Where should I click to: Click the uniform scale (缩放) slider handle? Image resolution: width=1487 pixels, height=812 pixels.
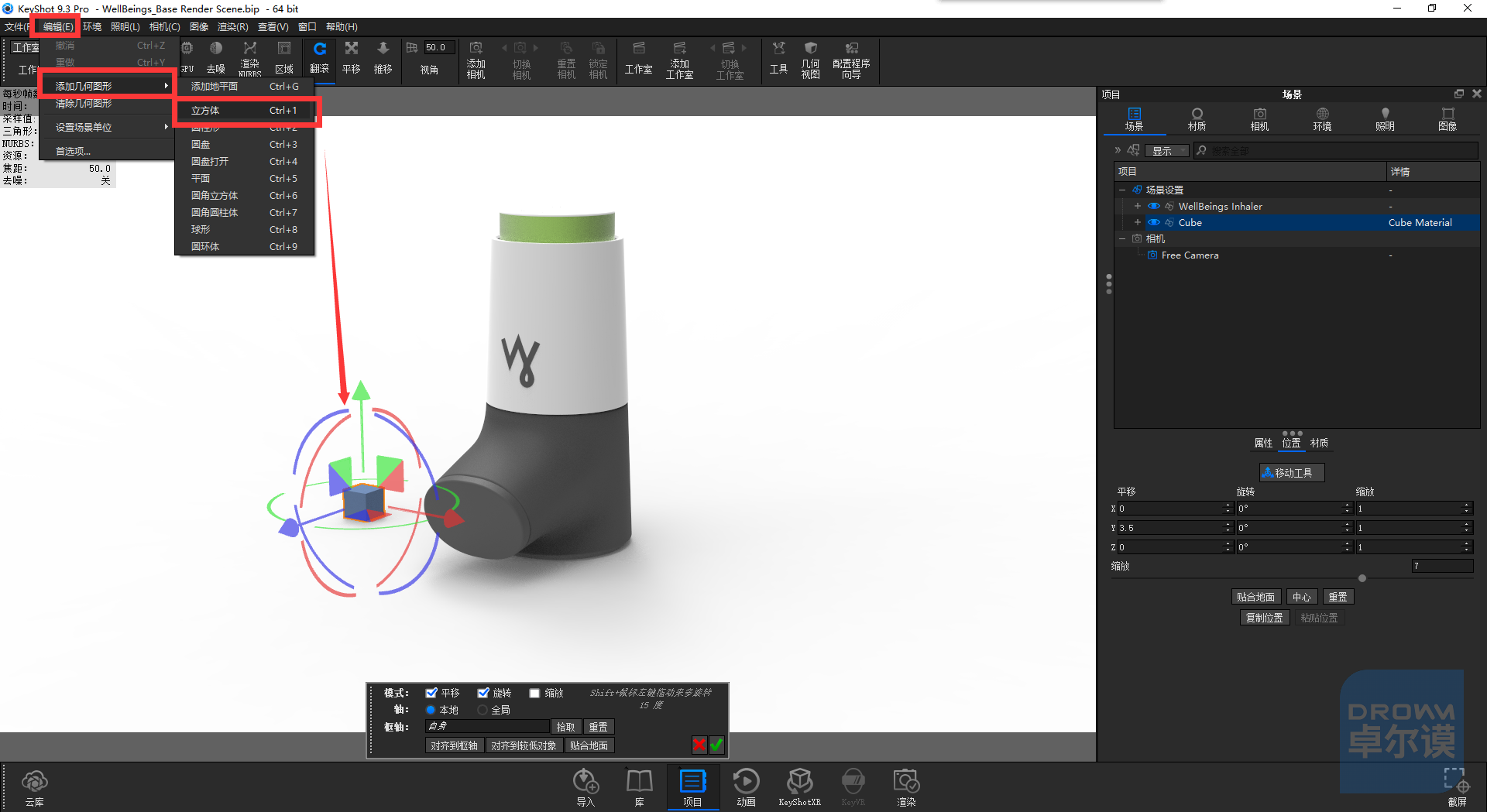1362,578
